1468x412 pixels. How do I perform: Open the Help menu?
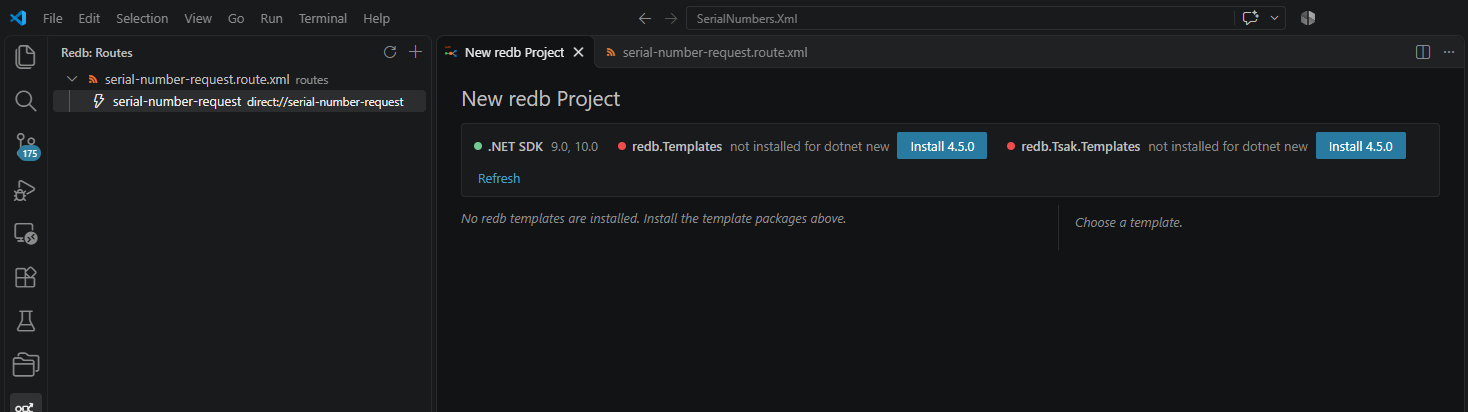pyautogui.click(x=377, y=18)
